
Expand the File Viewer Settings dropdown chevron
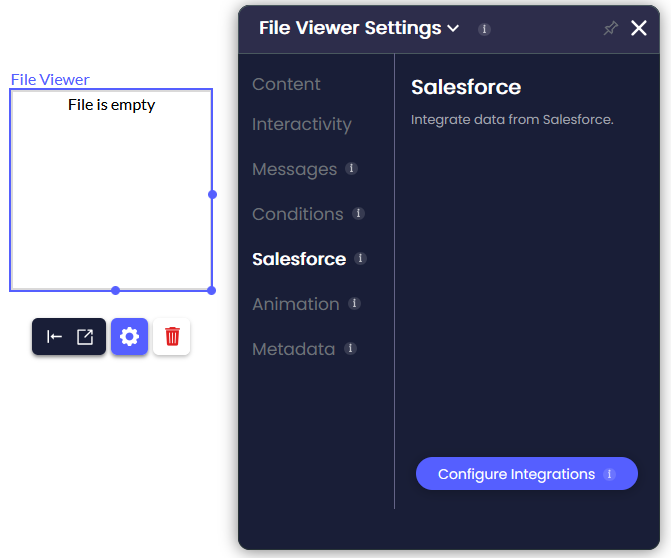coord(453,29)
